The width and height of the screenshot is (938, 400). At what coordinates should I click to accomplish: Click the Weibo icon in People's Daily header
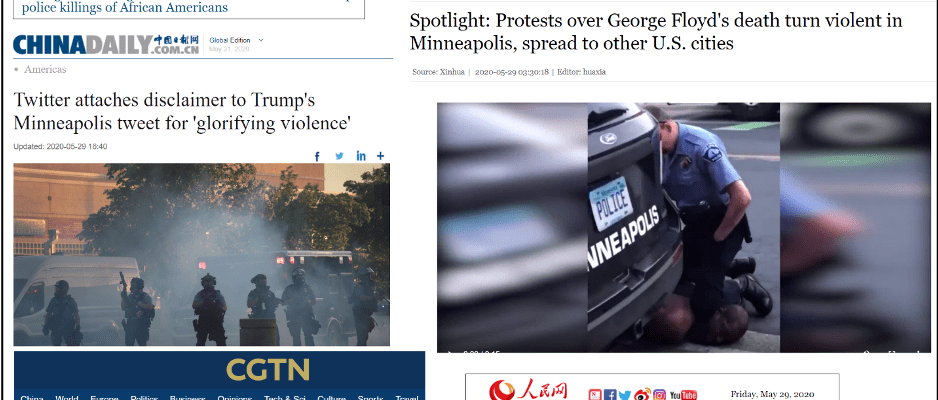642,395
